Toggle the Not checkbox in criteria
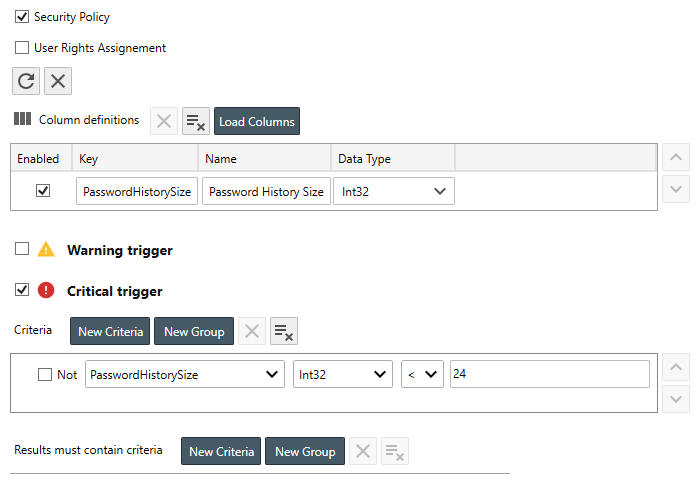The image size is (700, 484). point(44,375)
